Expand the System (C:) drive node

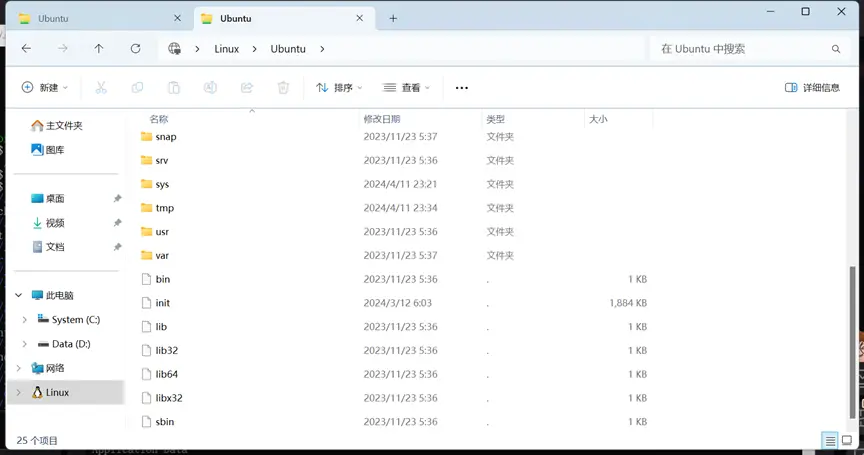(x=24, y=319)
